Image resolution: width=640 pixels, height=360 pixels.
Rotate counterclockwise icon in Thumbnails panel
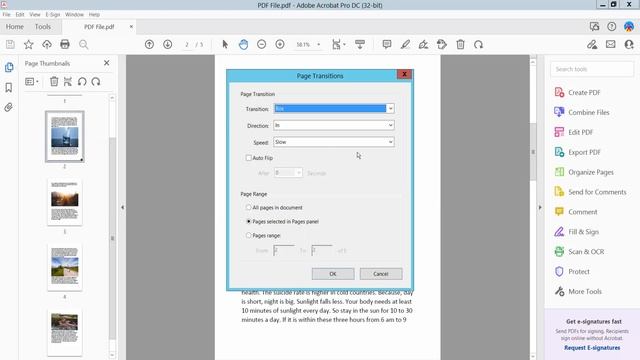[82, 82]
